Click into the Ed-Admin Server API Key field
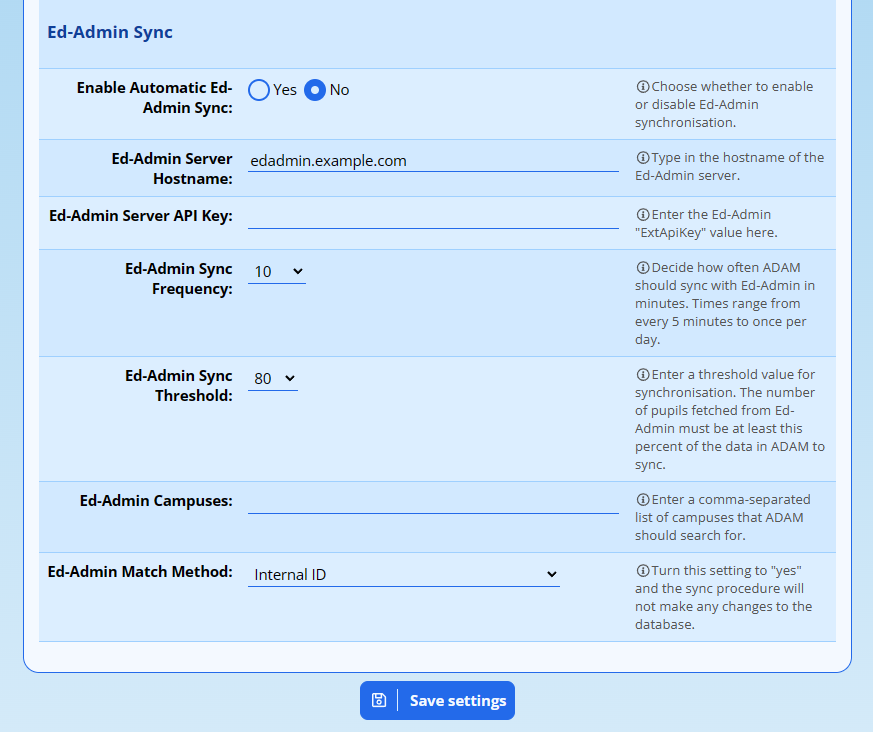Screen dimensions: 873x732 [x=433, y=217]
